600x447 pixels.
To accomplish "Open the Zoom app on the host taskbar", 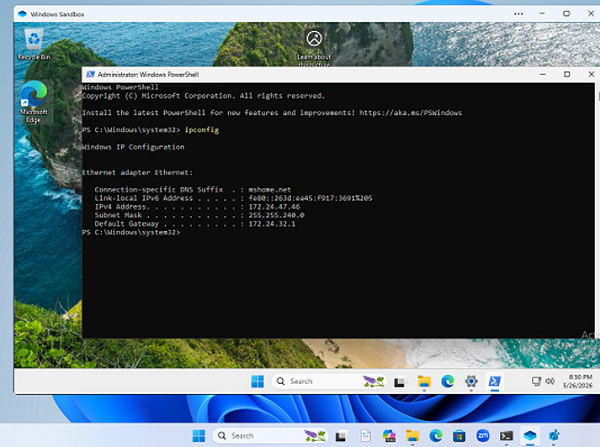I will coord(483,436).
